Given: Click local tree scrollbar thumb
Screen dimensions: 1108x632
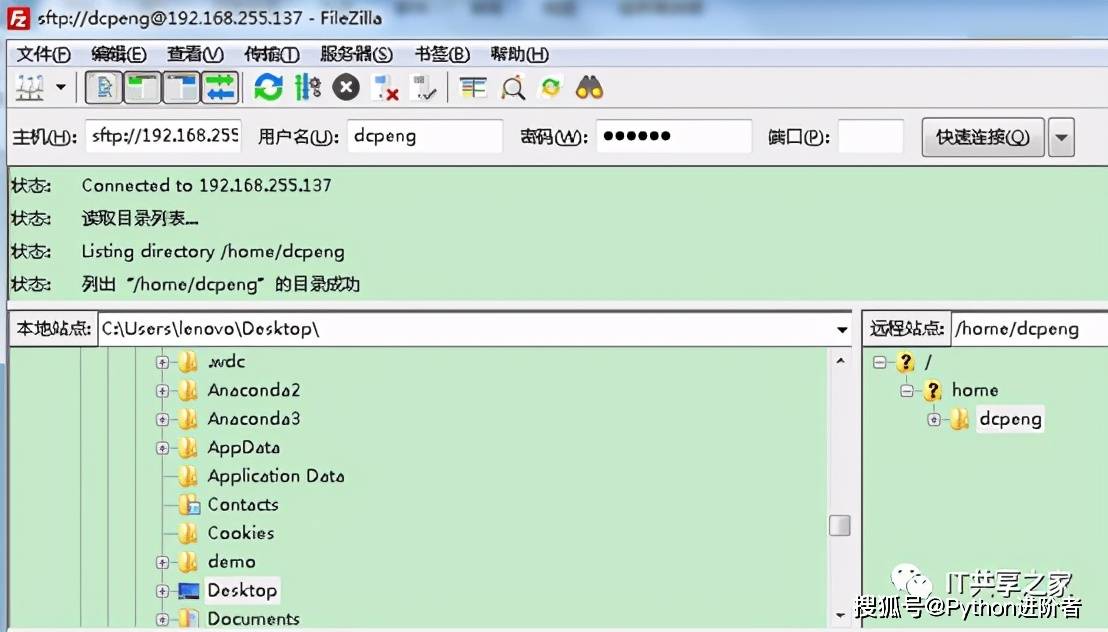Looking at the screenshot, I should pos(839,525).
